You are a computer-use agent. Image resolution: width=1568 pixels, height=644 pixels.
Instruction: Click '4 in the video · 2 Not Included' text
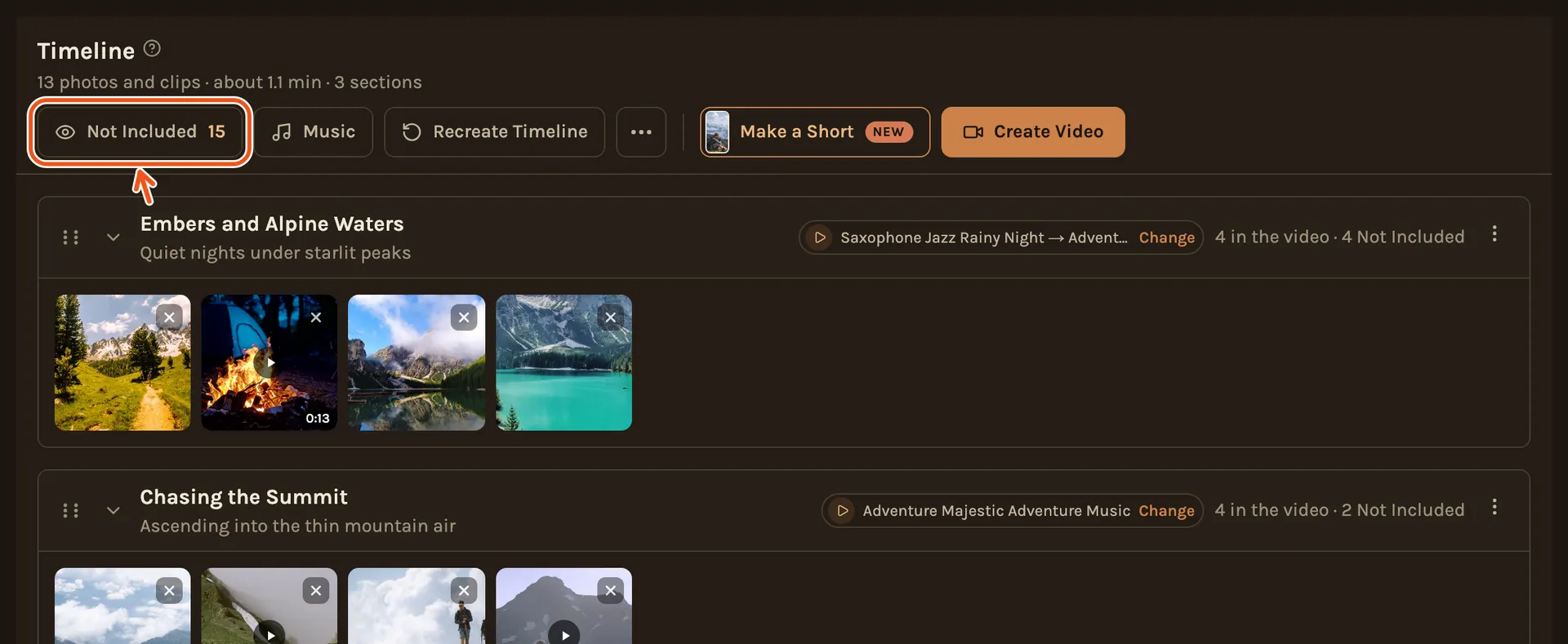point(1339,510)
